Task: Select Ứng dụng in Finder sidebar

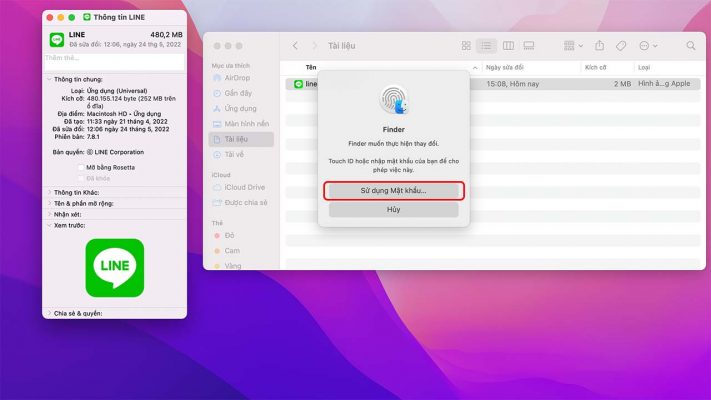Action: 241,108
